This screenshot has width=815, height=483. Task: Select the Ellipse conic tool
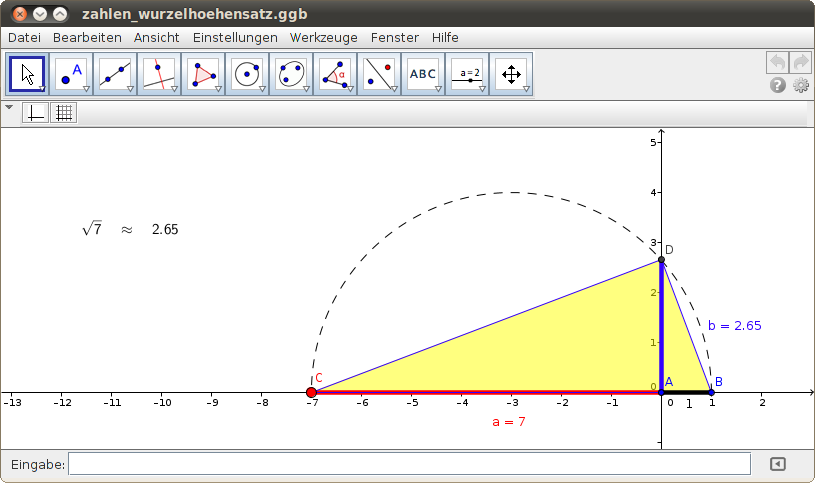point(291,74)
